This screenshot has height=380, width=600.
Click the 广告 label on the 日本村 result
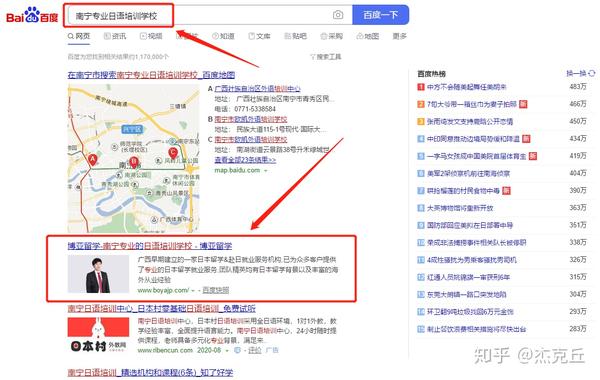[272, 350]
